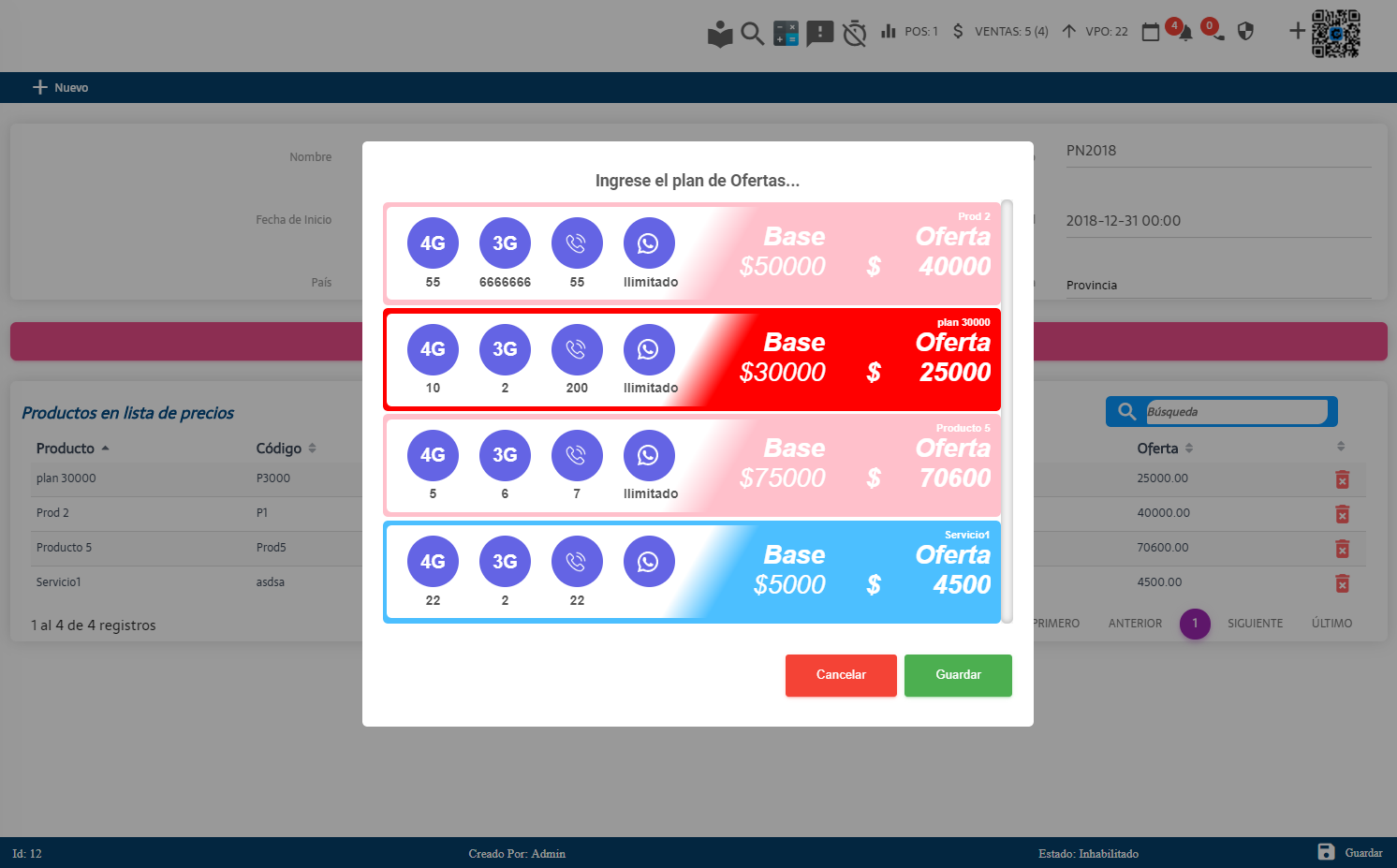1397x868 pixels.
Task: Click the offers list vertical scrollbar
Action: 1007,410
